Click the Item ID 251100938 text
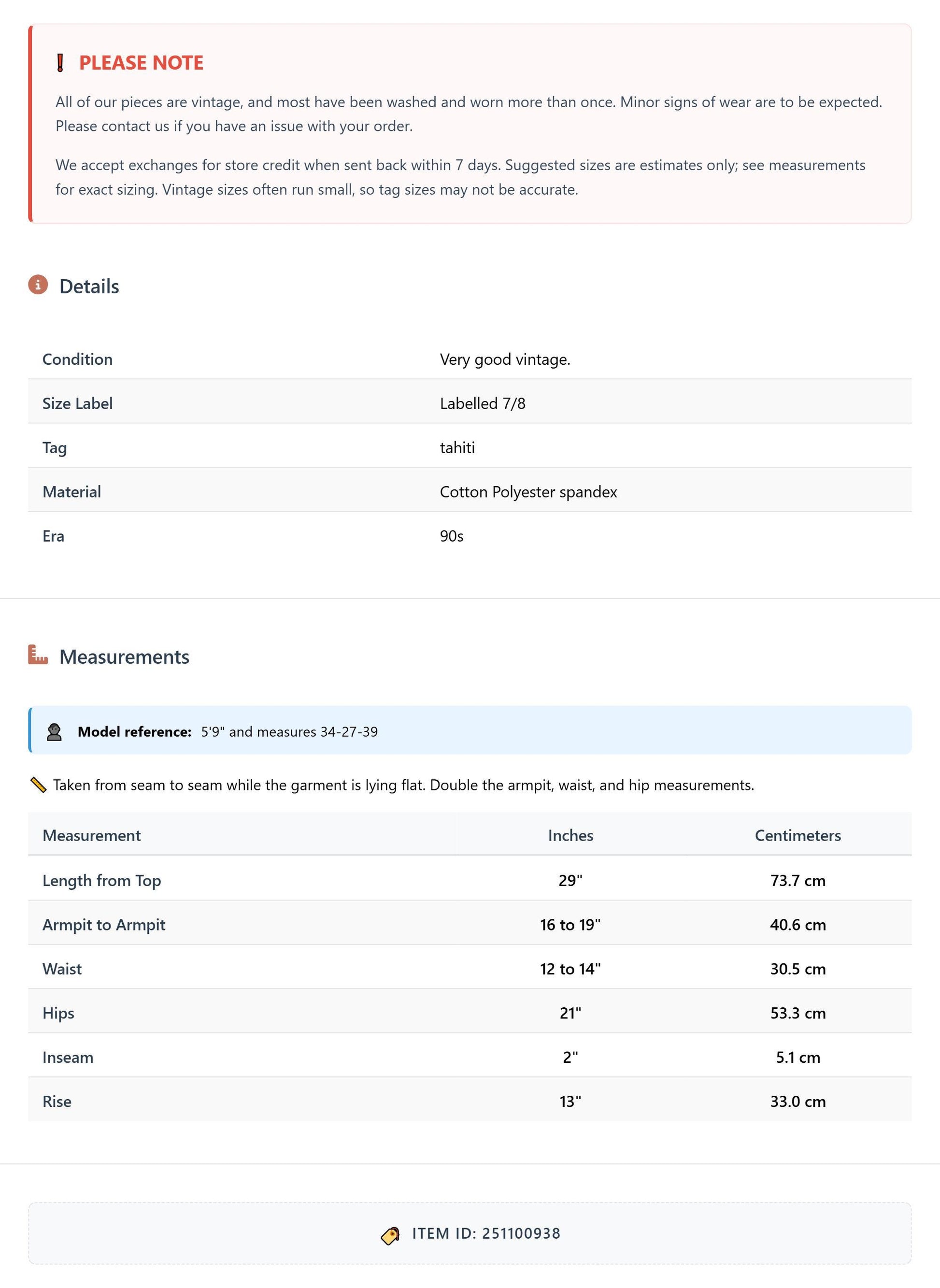940x1288 pixels. point(486,1233)
